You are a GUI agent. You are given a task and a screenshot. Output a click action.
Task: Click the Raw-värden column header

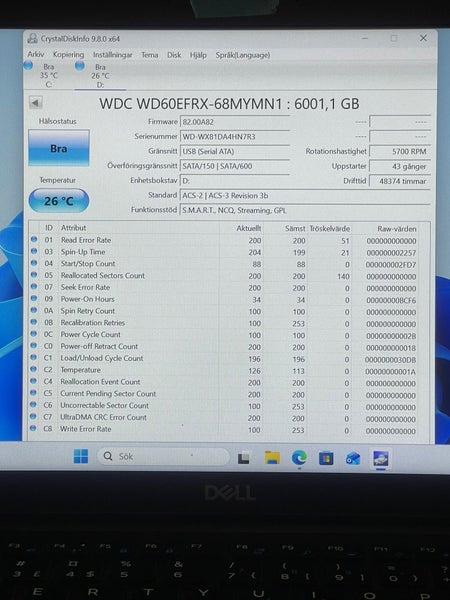click(396, 229)
